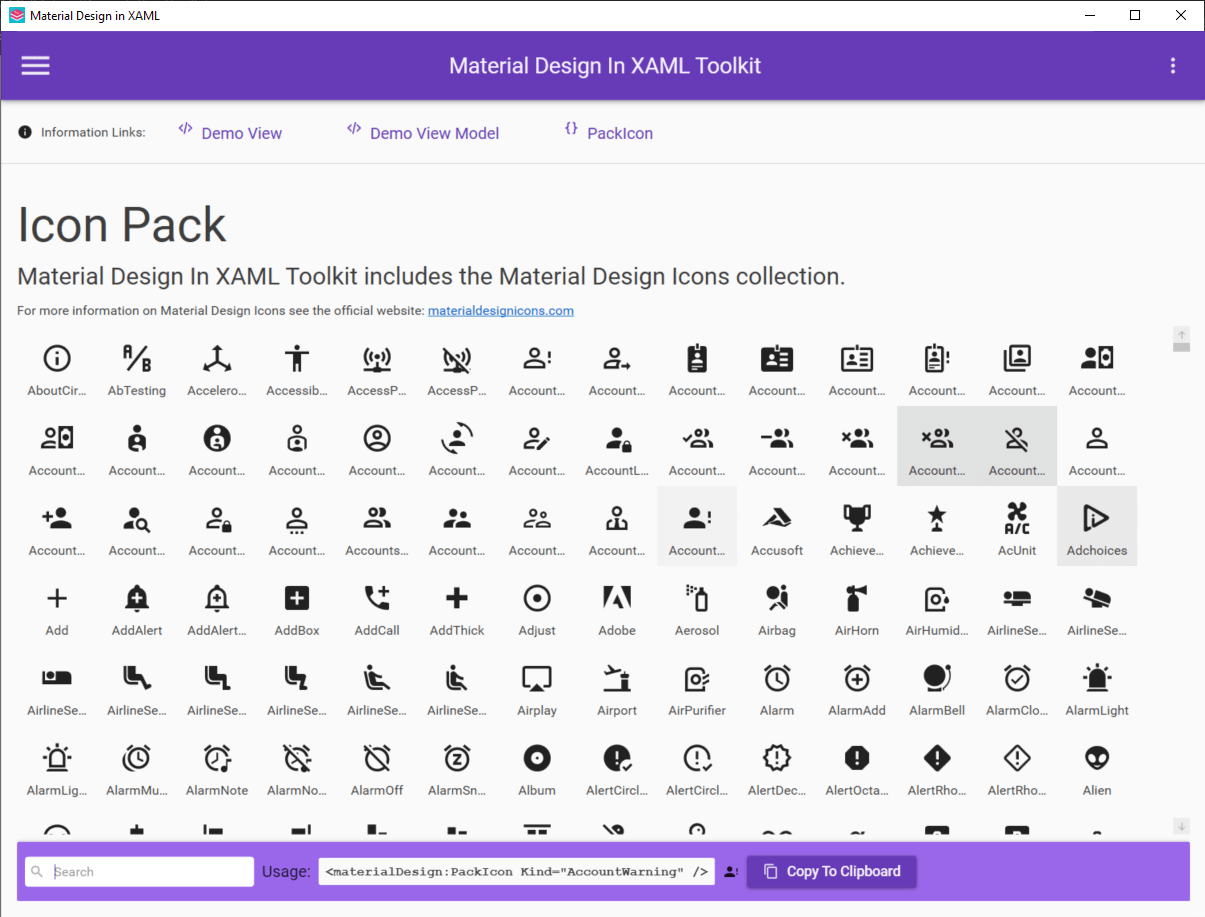Click the search magnifier icon
Image resolution: width=1205 pixels, height=917 pixels.
click(x=38, y=872)
